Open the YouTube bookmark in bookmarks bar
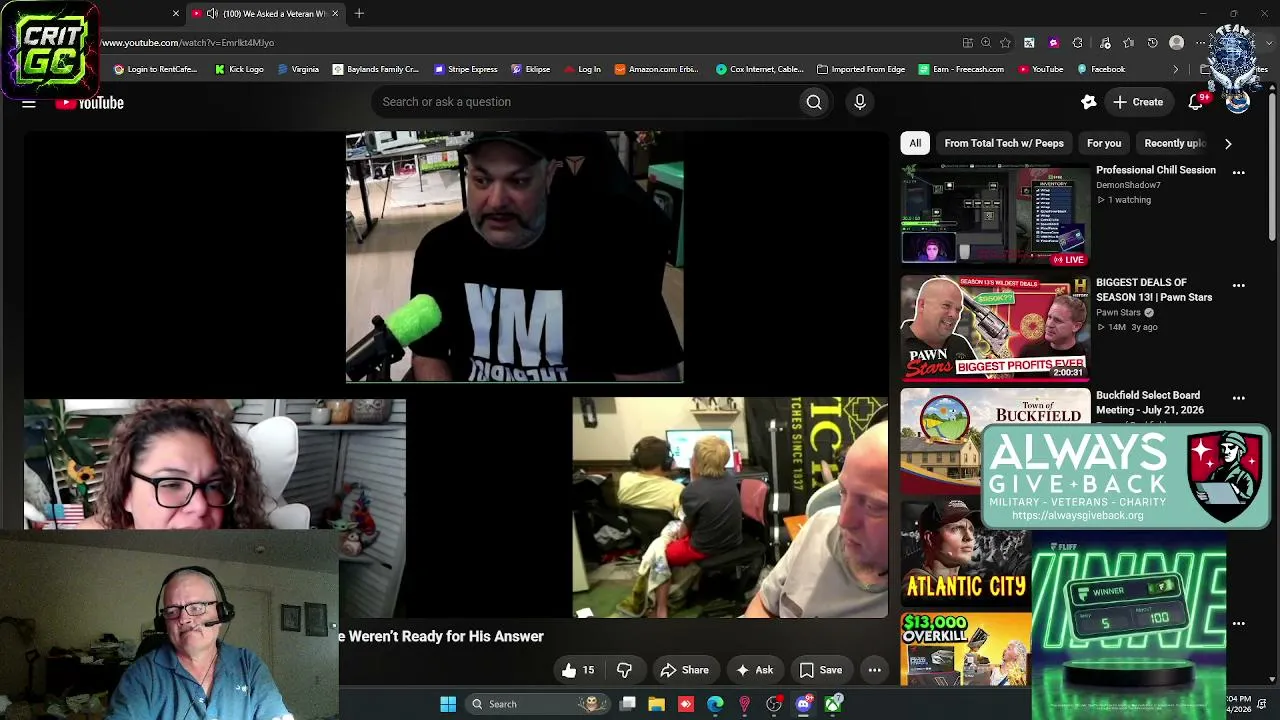 tap(1041, 70)
